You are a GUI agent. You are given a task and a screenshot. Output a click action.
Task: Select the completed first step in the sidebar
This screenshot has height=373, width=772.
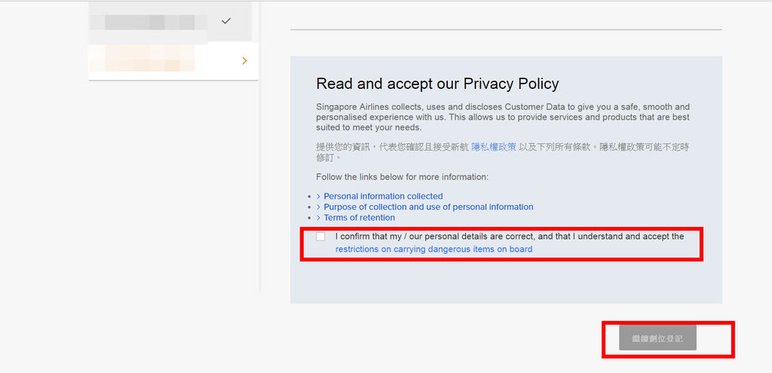(170, 21)
